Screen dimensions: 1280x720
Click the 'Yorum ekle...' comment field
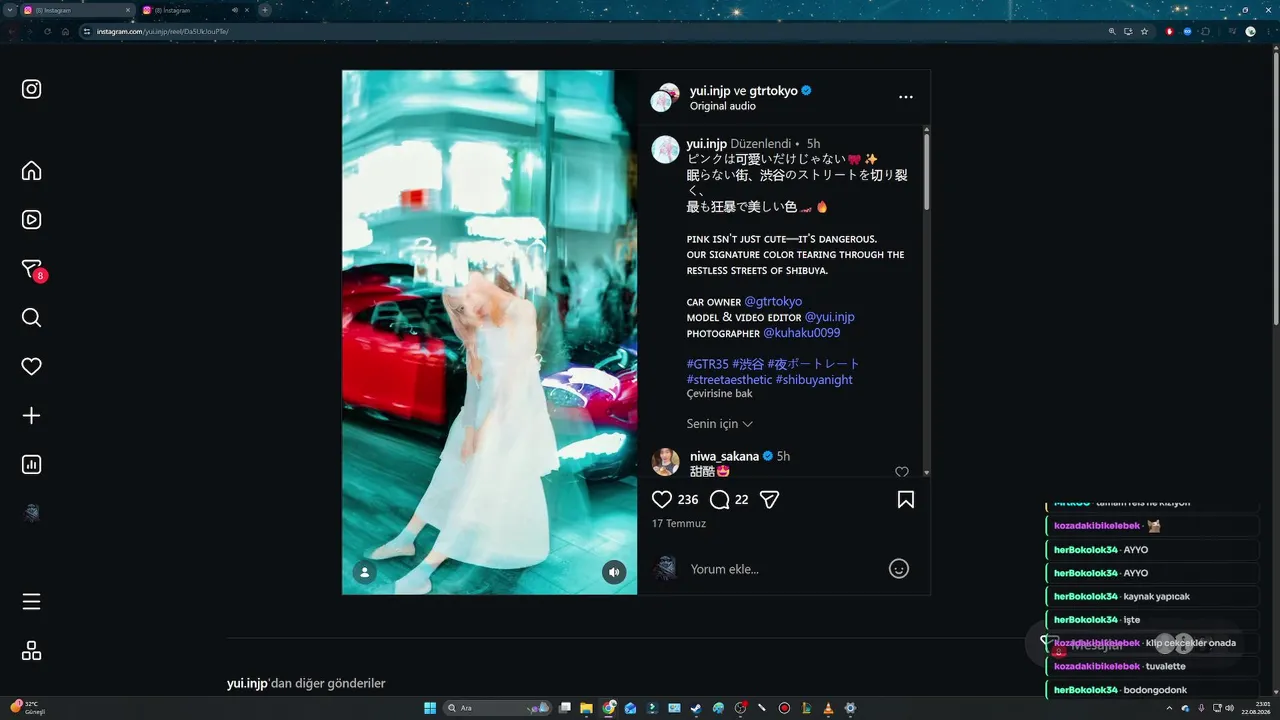(780, 569)
